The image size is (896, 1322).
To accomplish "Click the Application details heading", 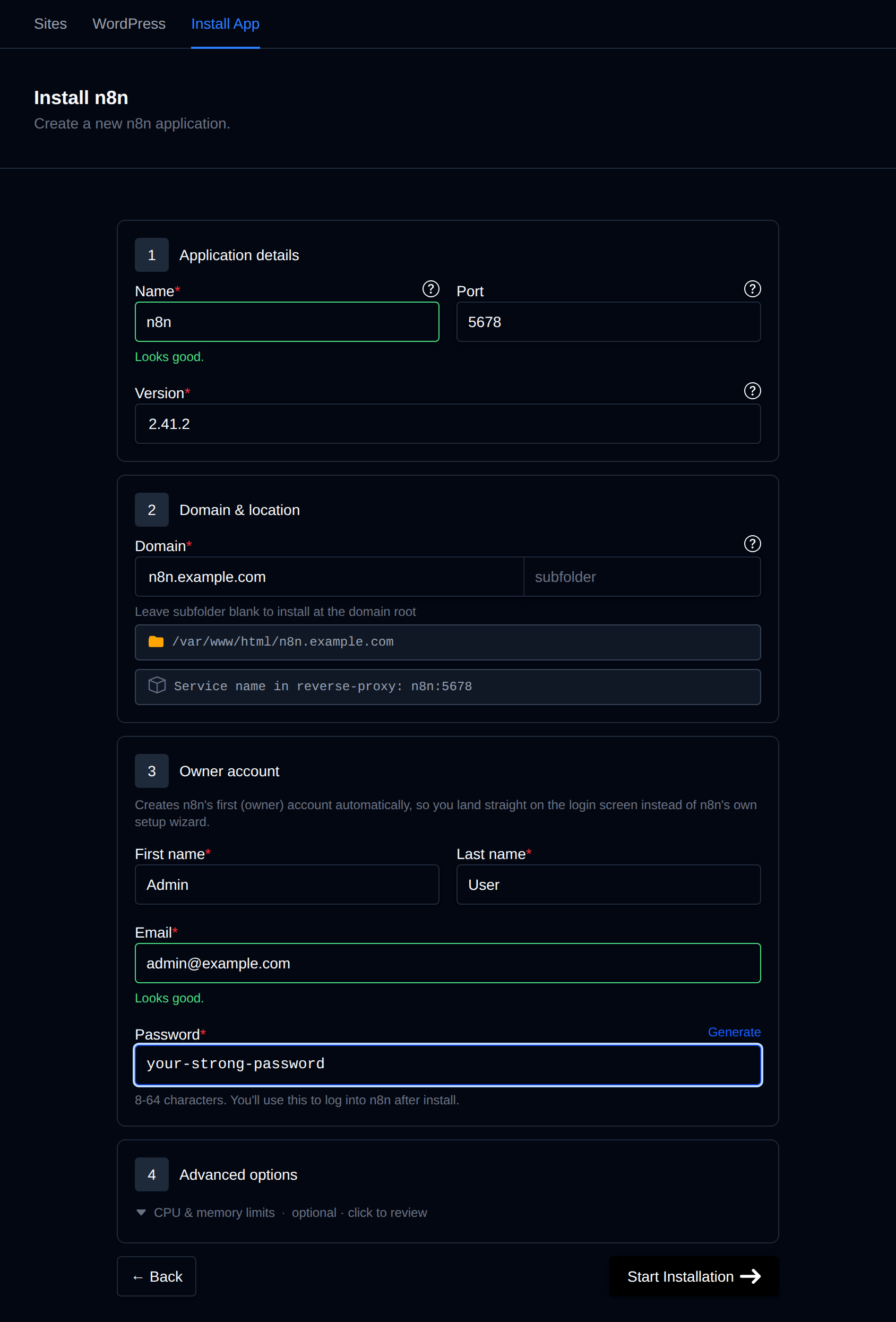I will point(239,255).
